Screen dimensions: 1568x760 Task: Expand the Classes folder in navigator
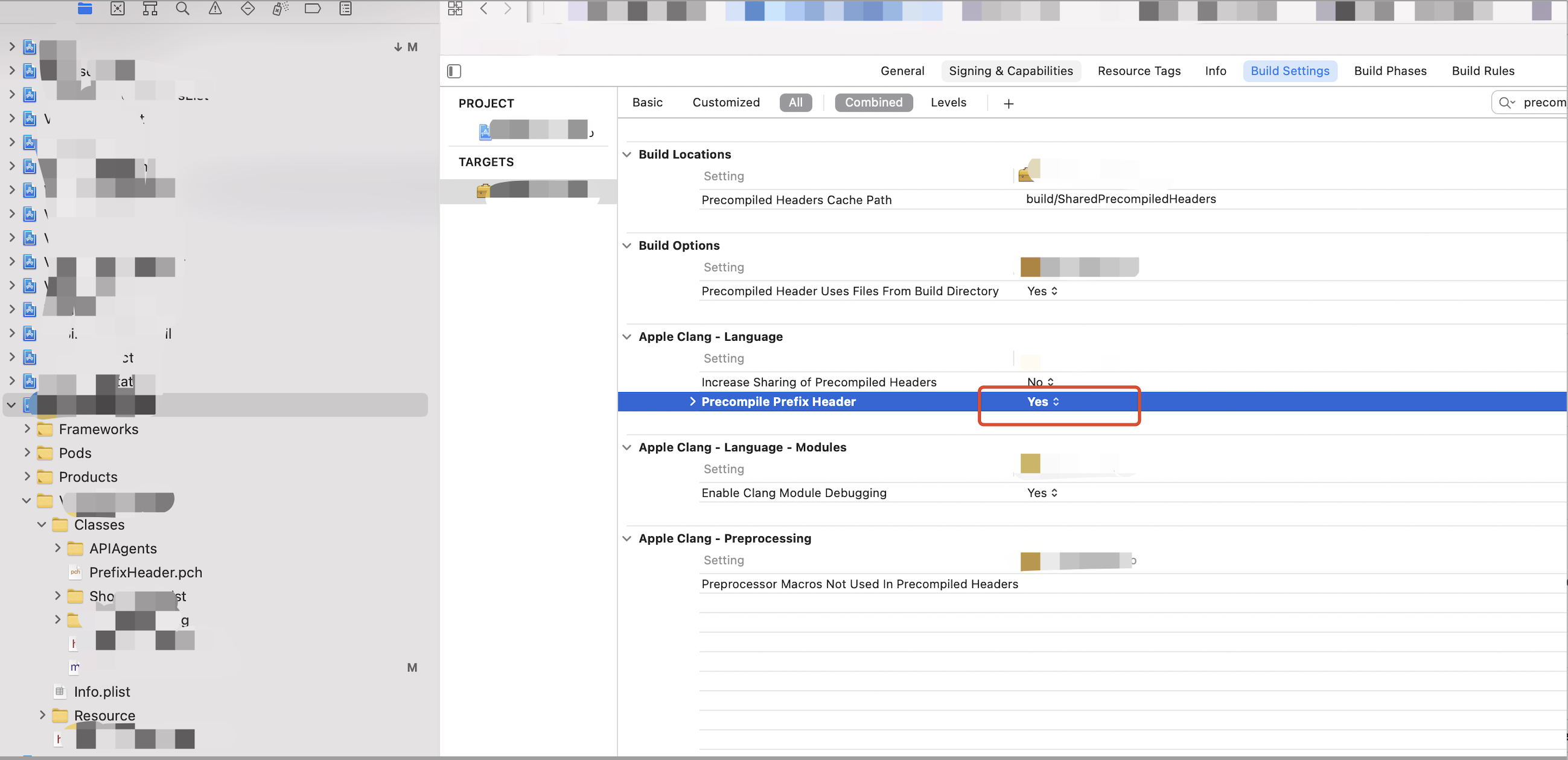[x=42, y=525]
